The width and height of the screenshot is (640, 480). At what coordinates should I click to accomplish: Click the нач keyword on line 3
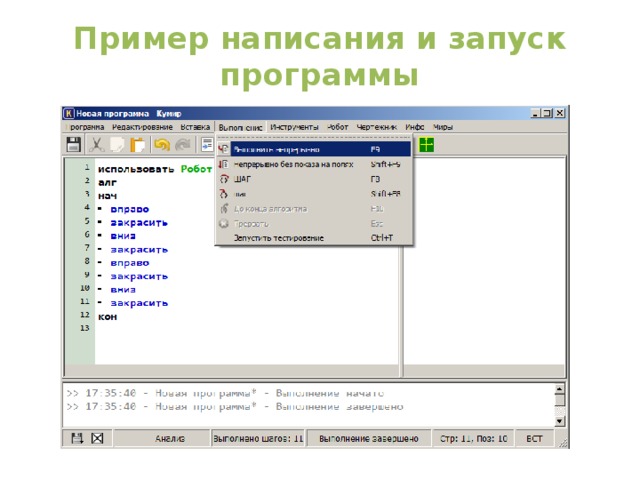[x=107, y=196]
